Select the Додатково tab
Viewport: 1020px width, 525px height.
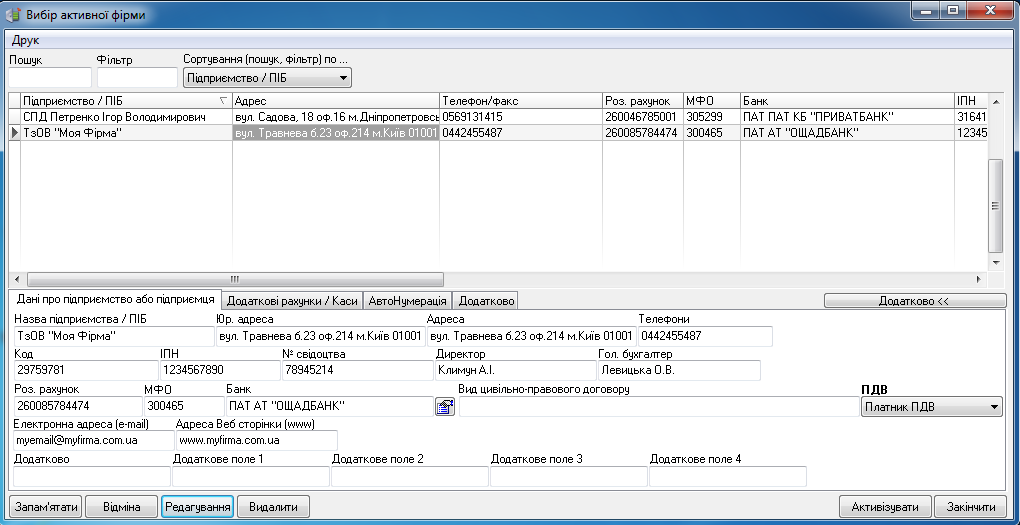tap(486, 300)
